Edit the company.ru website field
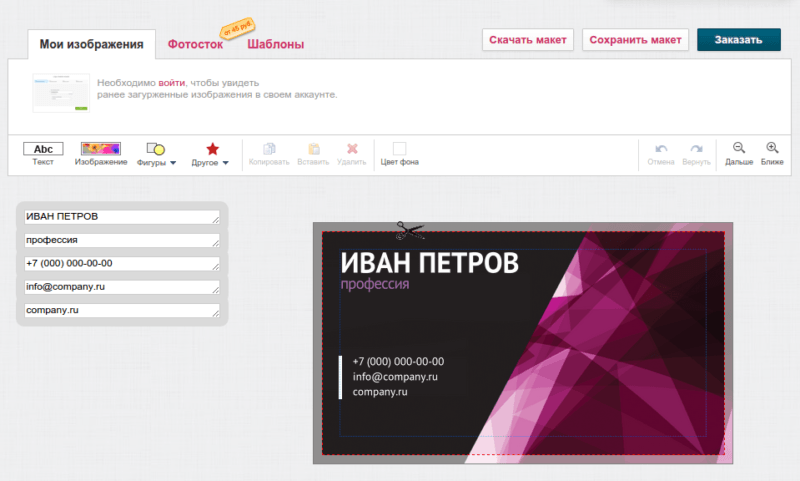This screenshot has height=481, width=800. (122, 311)
